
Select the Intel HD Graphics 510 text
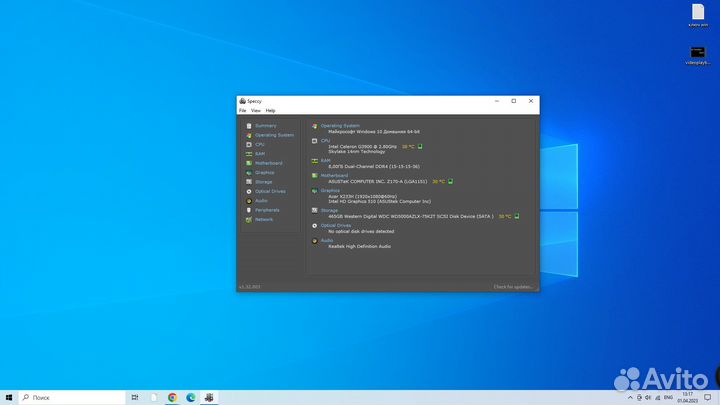(379, 202)
